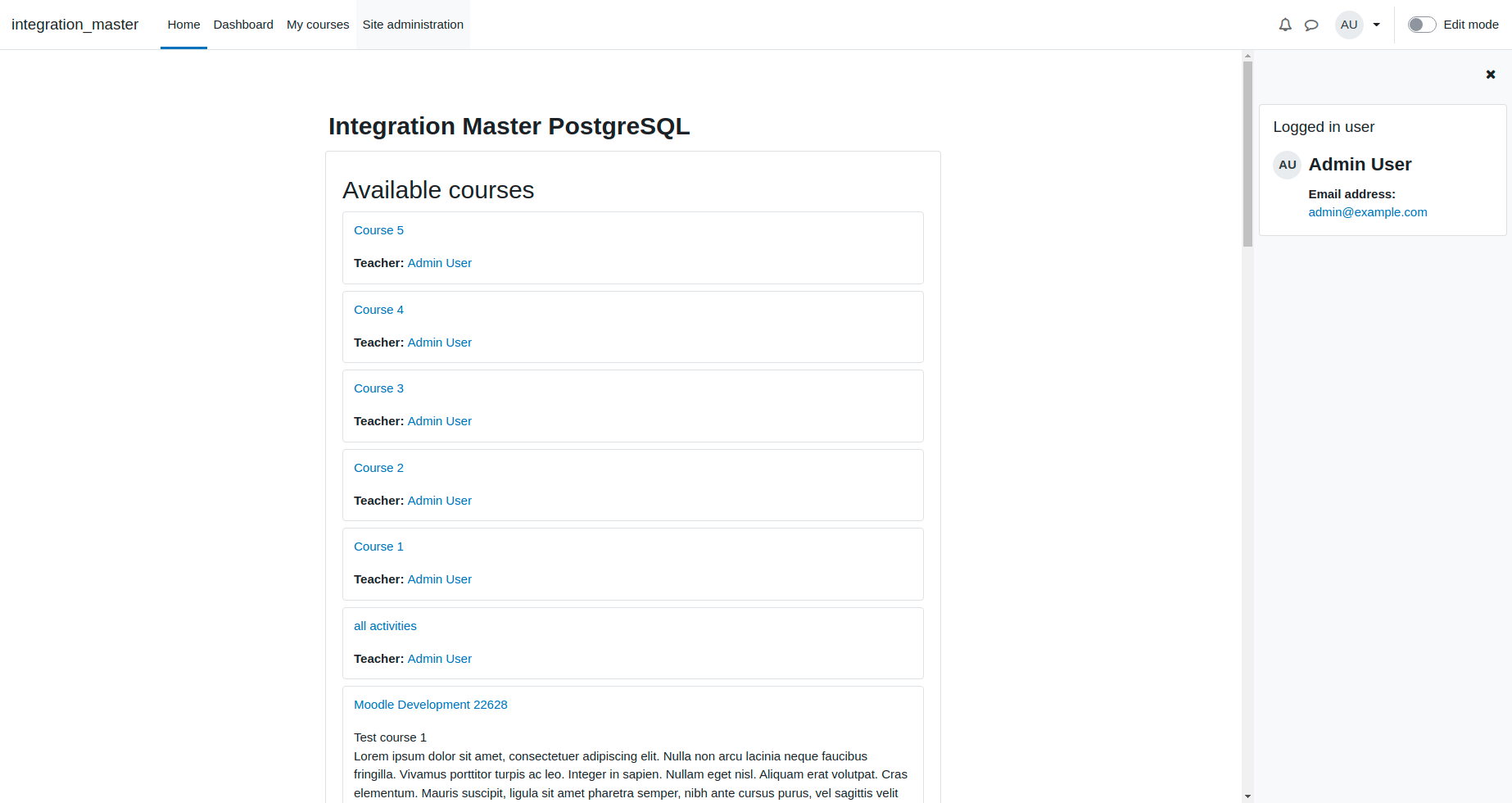The image size is (1512, 803).
Task: Open Course 4 link
Action: (378, 310)
